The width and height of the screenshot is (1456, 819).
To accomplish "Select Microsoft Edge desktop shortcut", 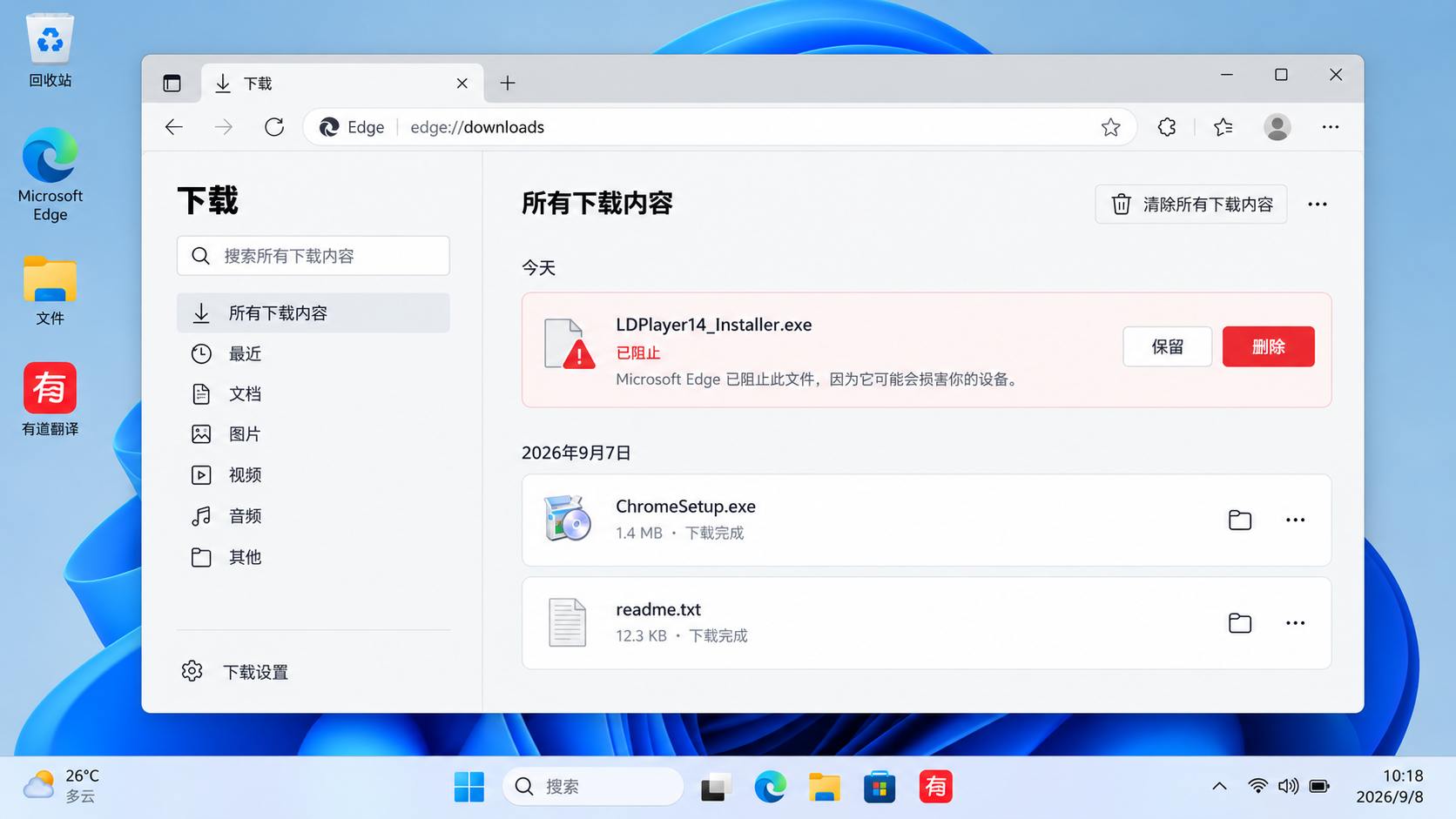I will 50,174.
